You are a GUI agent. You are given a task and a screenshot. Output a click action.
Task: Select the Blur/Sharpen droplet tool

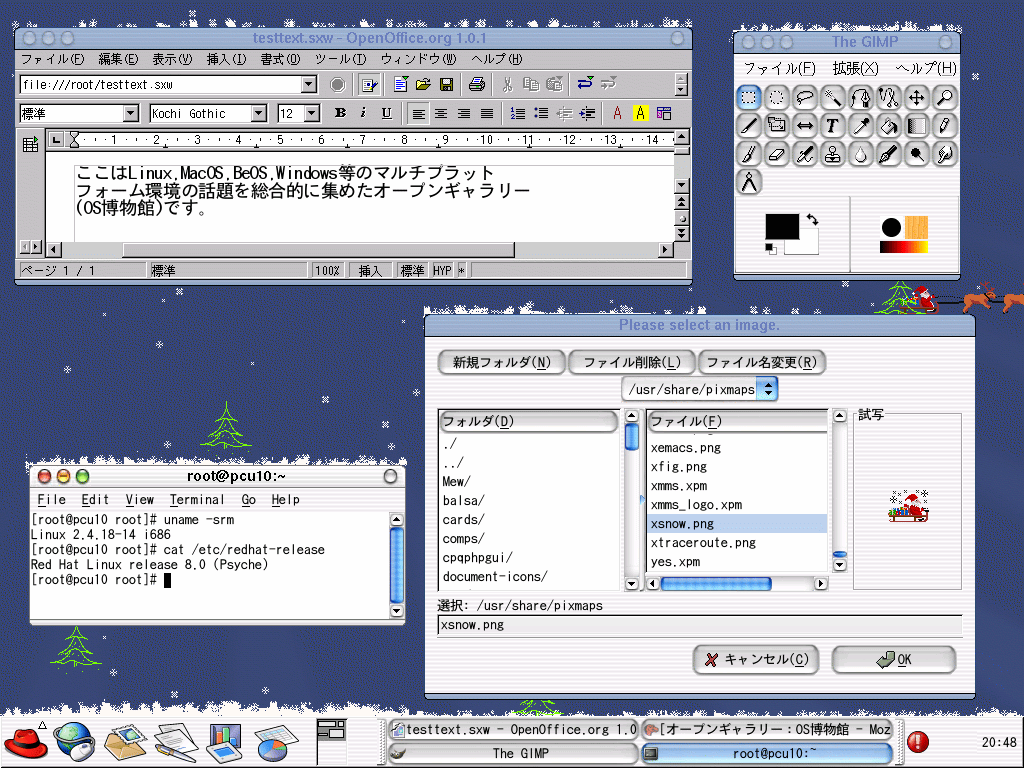tap(861, 154)
